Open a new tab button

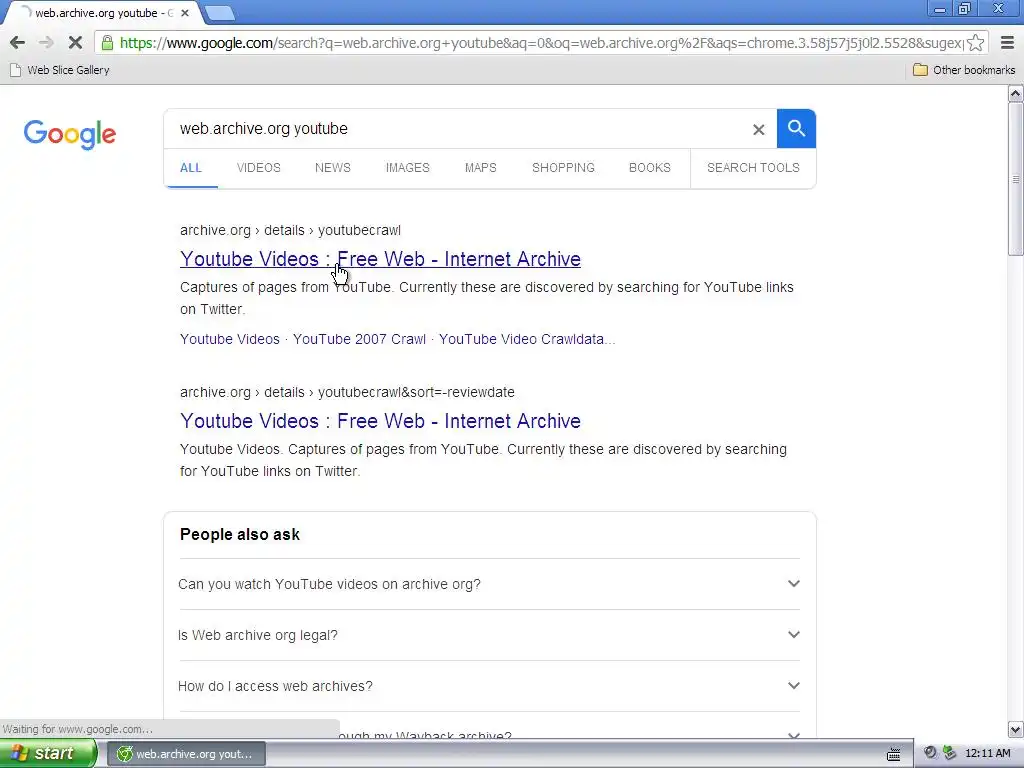point(219,12)
